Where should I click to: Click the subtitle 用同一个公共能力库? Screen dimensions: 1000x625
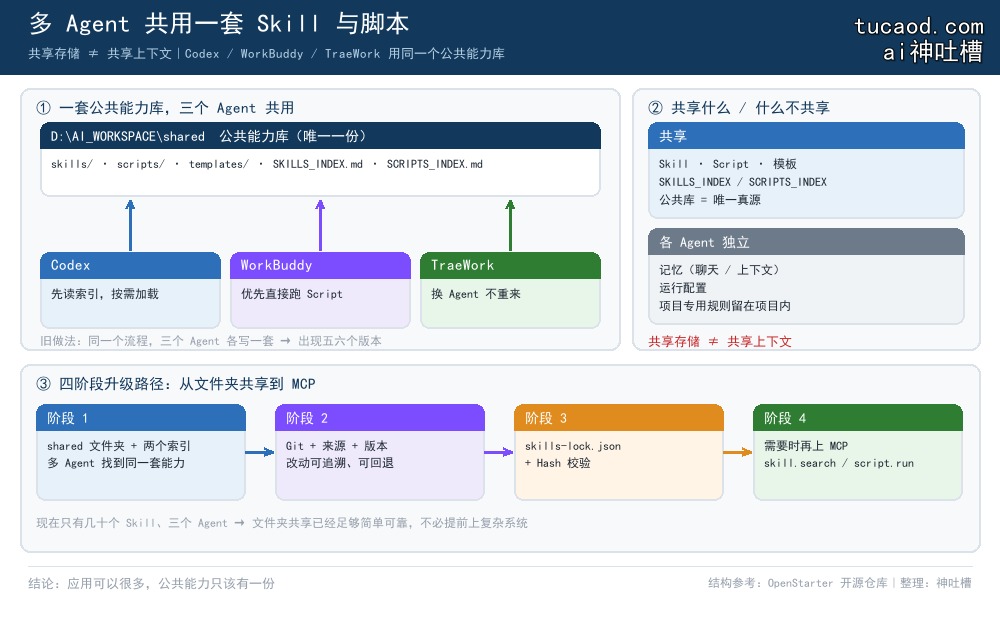pos(446,54)
